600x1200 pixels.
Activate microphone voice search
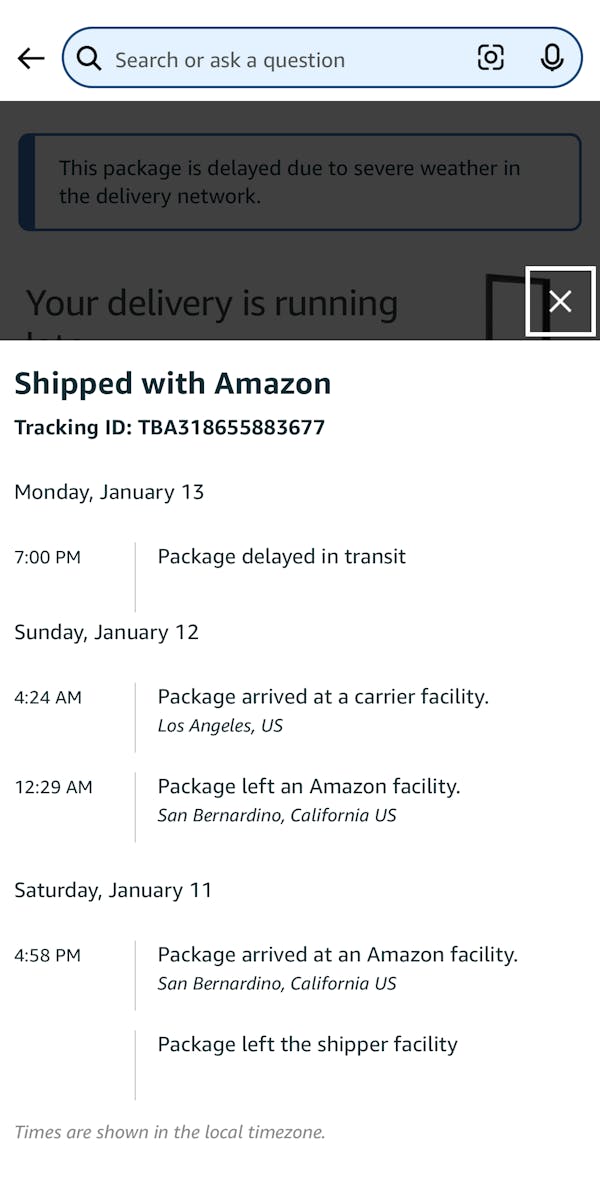(552, 59)
